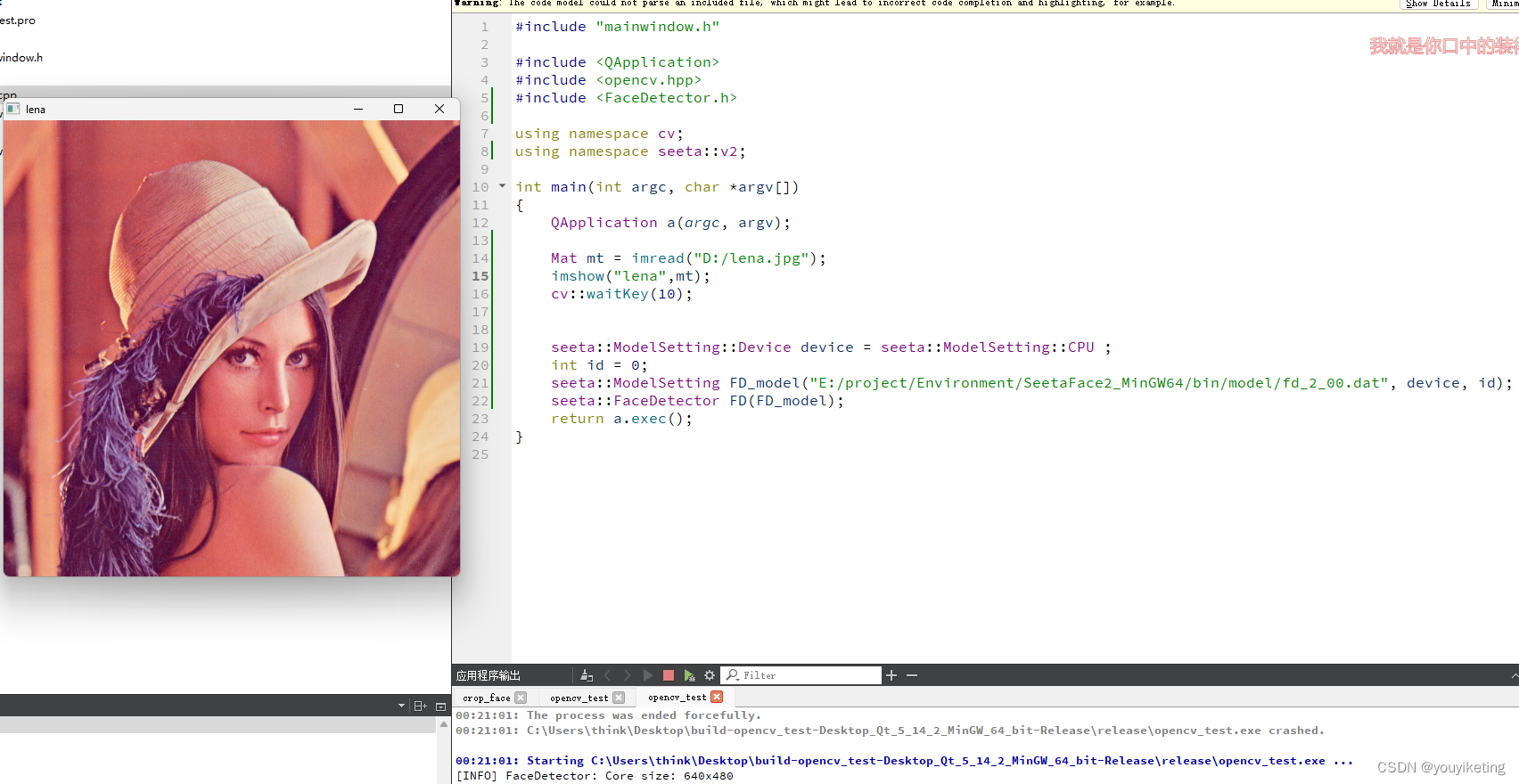Click the side pane scrollbar up arrow

tap(444, 724)
